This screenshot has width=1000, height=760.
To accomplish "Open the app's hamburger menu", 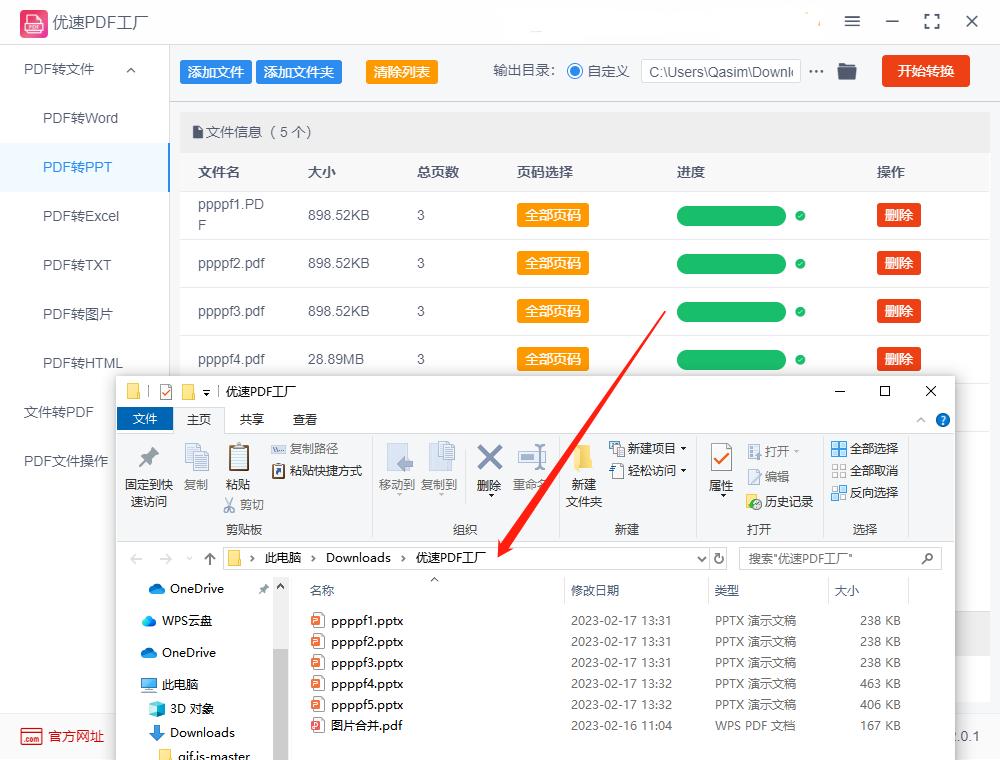I will tap(853, 20).
